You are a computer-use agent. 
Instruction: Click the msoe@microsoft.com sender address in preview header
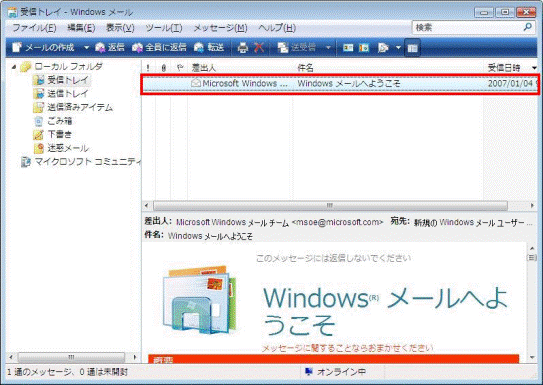337,222
